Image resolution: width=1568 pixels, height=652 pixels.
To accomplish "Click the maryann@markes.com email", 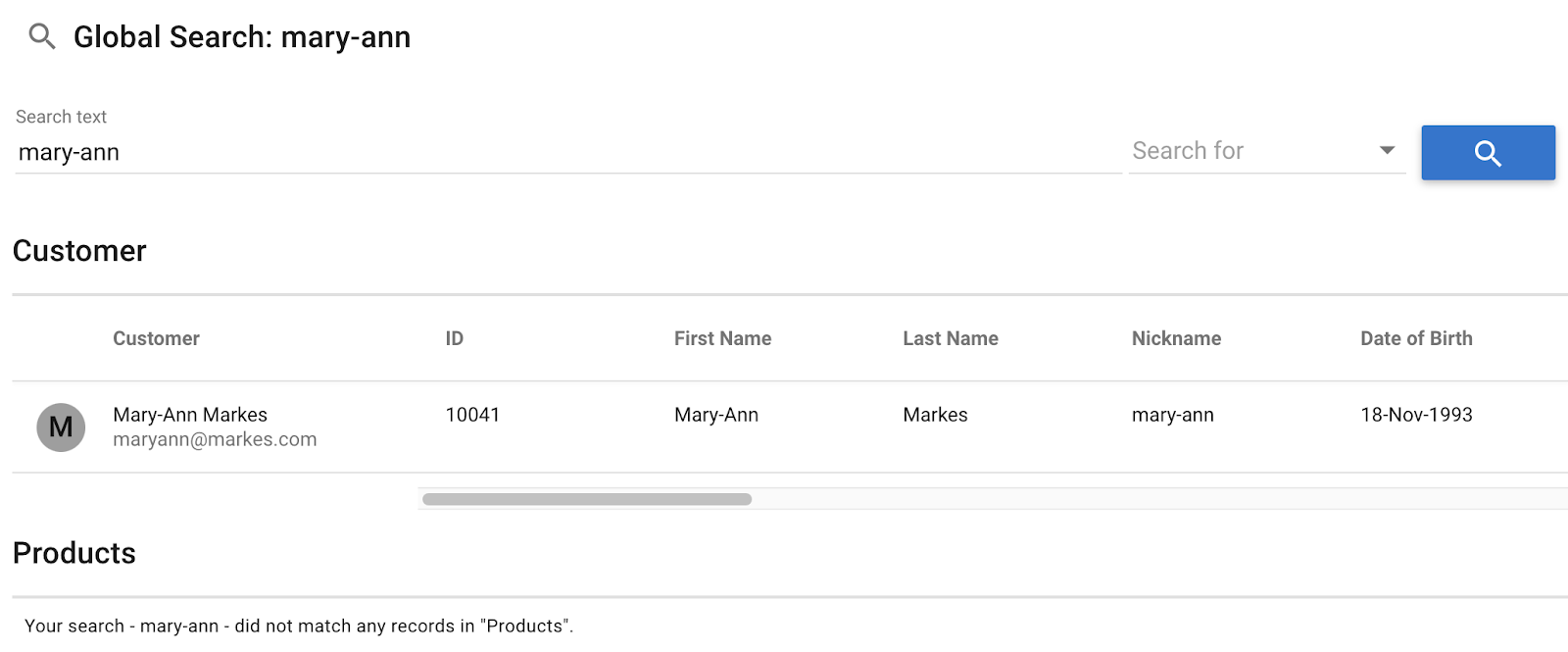I will tap(215, 439).
